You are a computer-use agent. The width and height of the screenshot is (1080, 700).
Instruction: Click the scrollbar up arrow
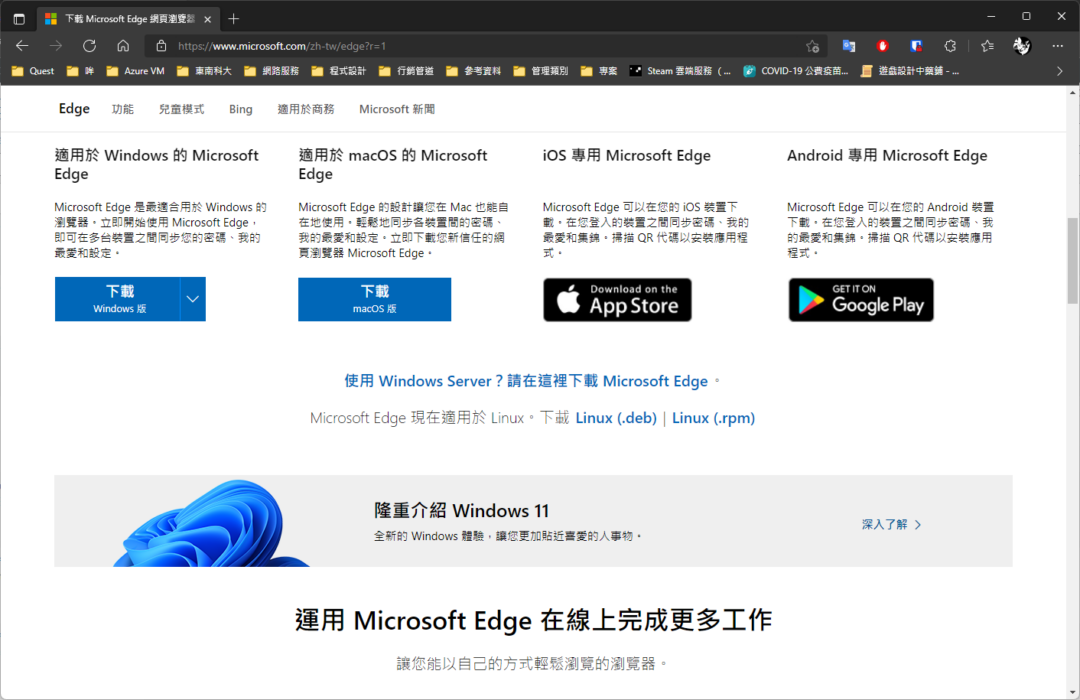pos(1072,92)
